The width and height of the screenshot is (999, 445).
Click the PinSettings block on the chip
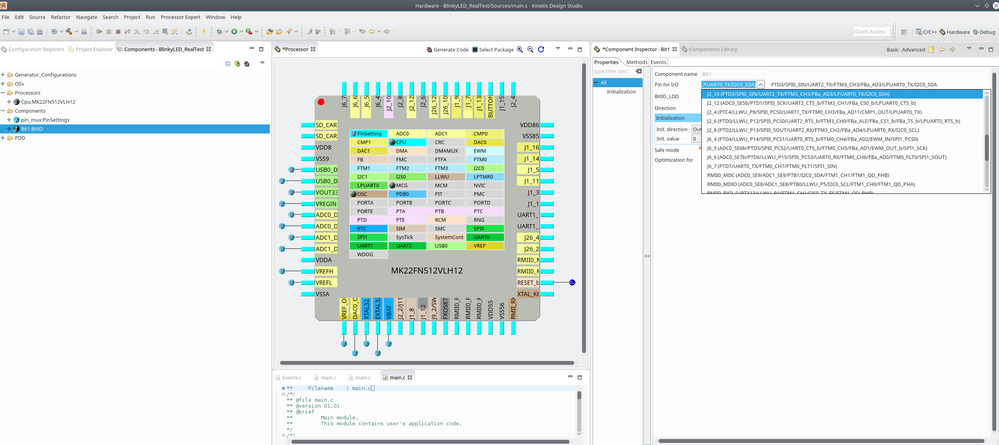(x=367, y=133)
